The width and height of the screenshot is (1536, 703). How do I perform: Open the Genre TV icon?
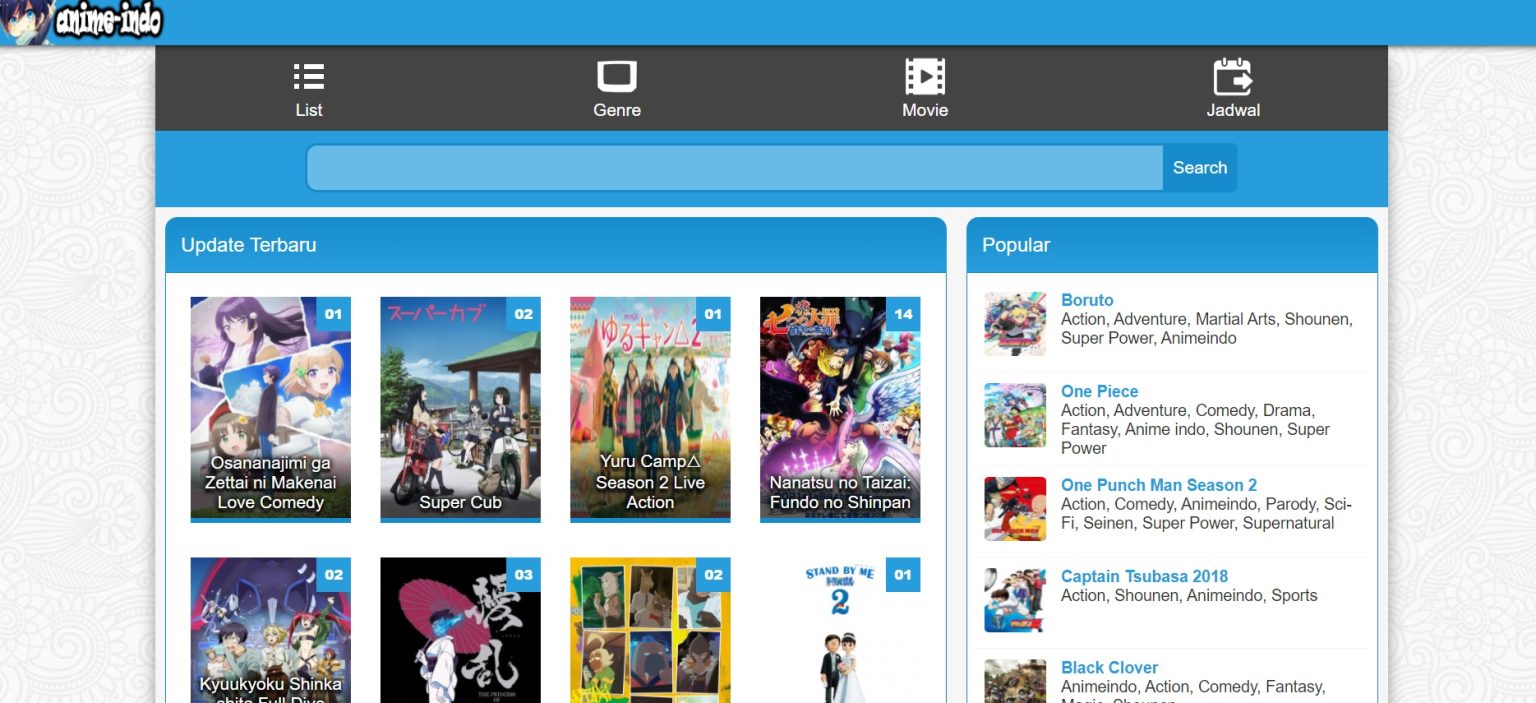[x=617, y=76]
